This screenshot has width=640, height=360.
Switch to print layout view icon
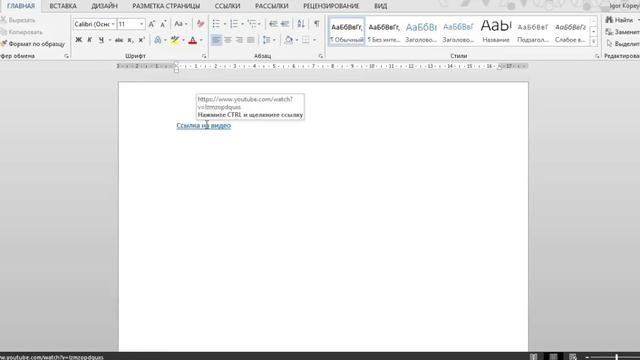[553, 357]
